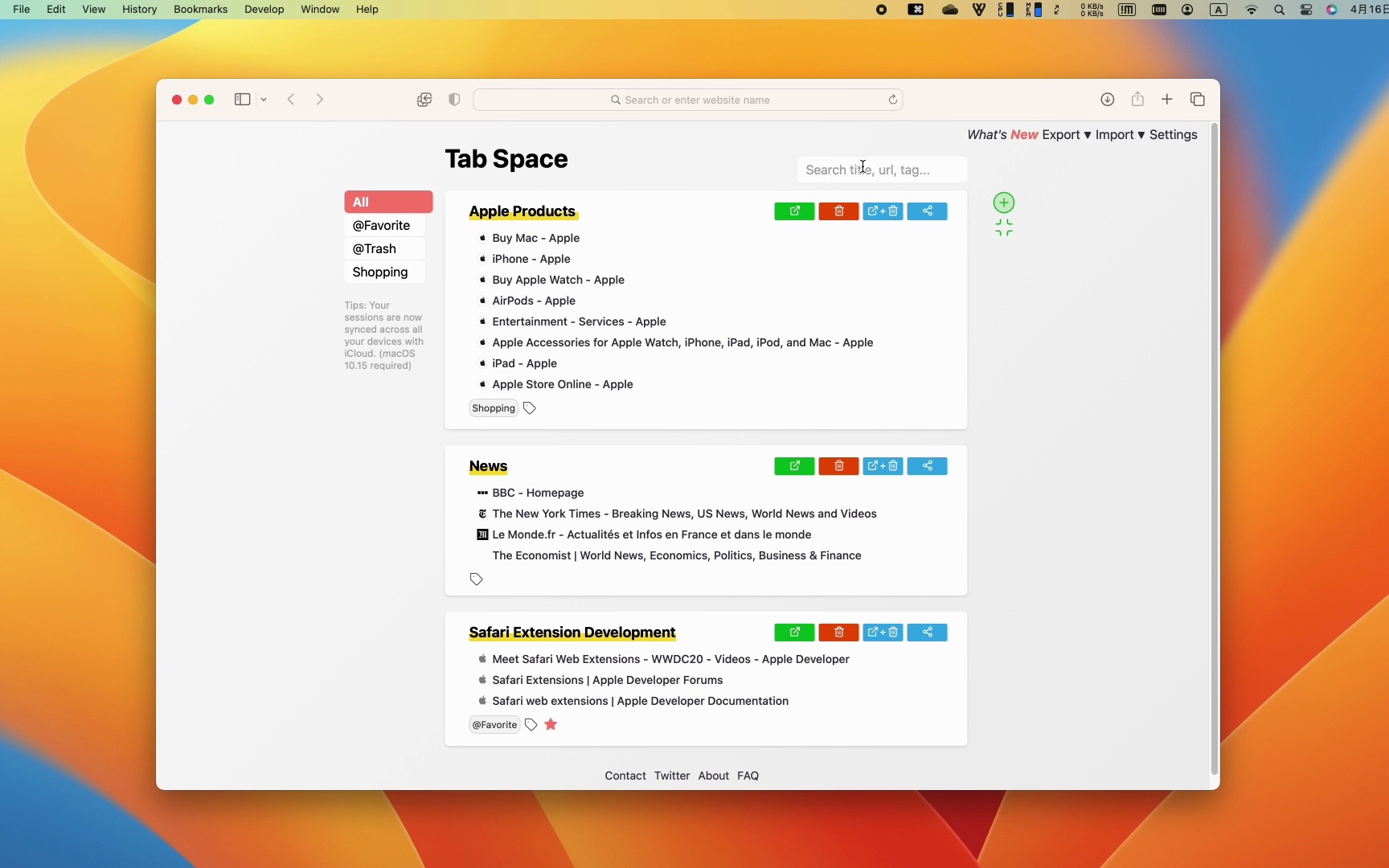1389x868 pixels.
Task: Open and delete News session
Action: (x=883, y=466)
